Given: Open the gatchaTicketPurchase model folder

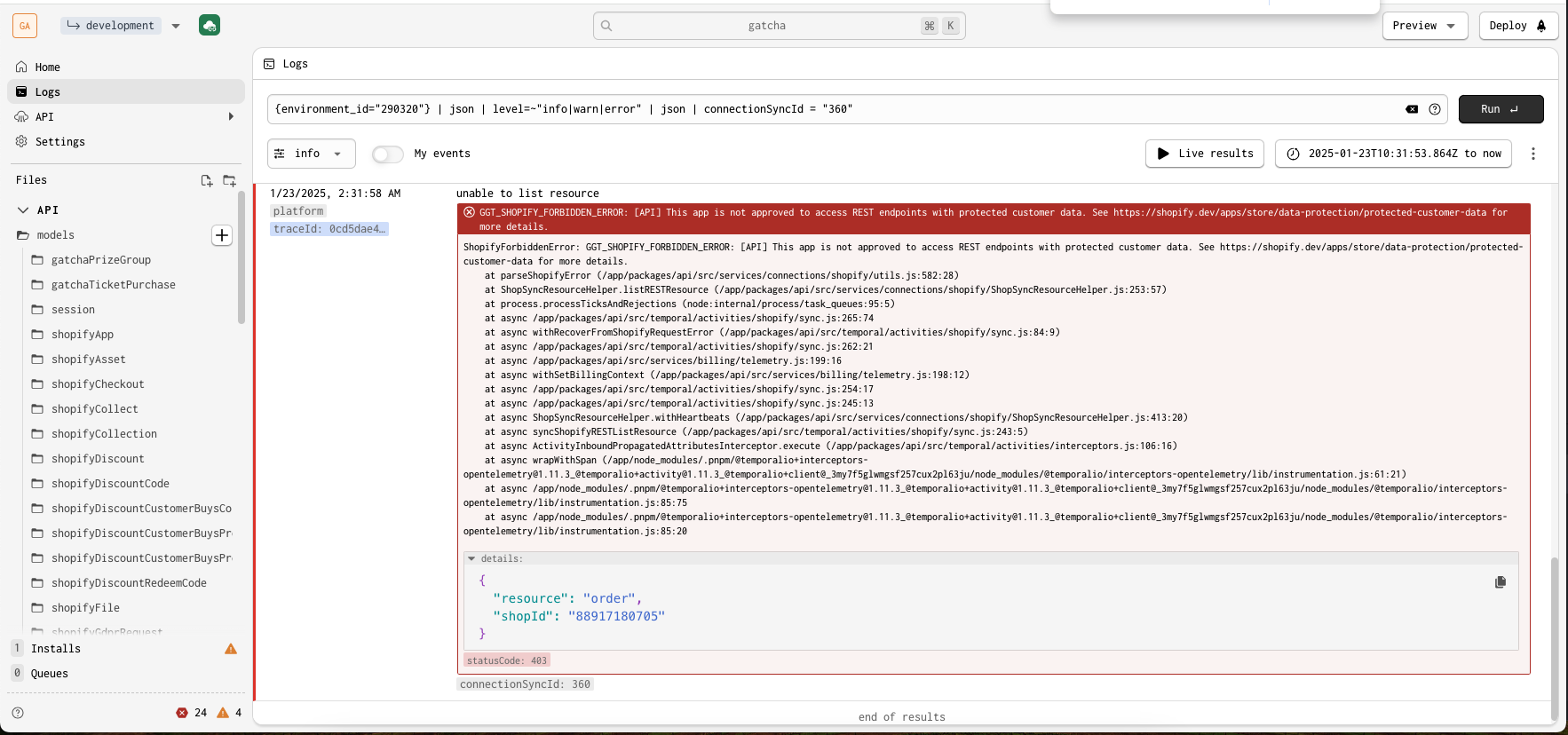Looking at the screenshot, I should [113, 285].
